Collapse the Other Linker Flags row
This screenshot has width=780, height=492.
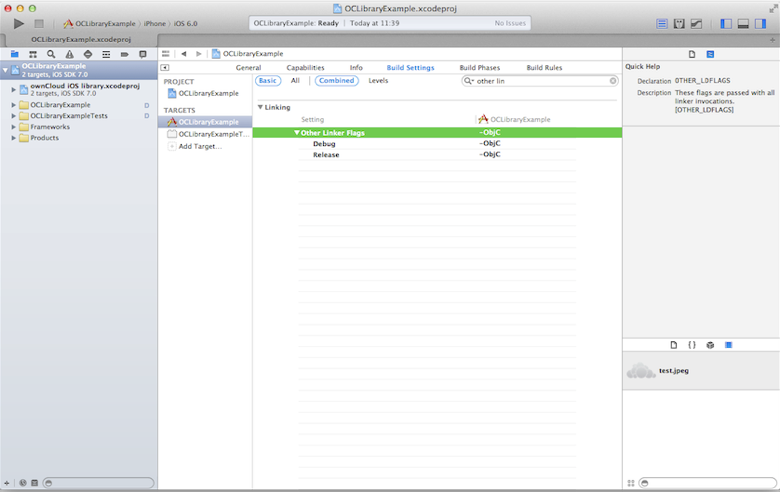297,132
